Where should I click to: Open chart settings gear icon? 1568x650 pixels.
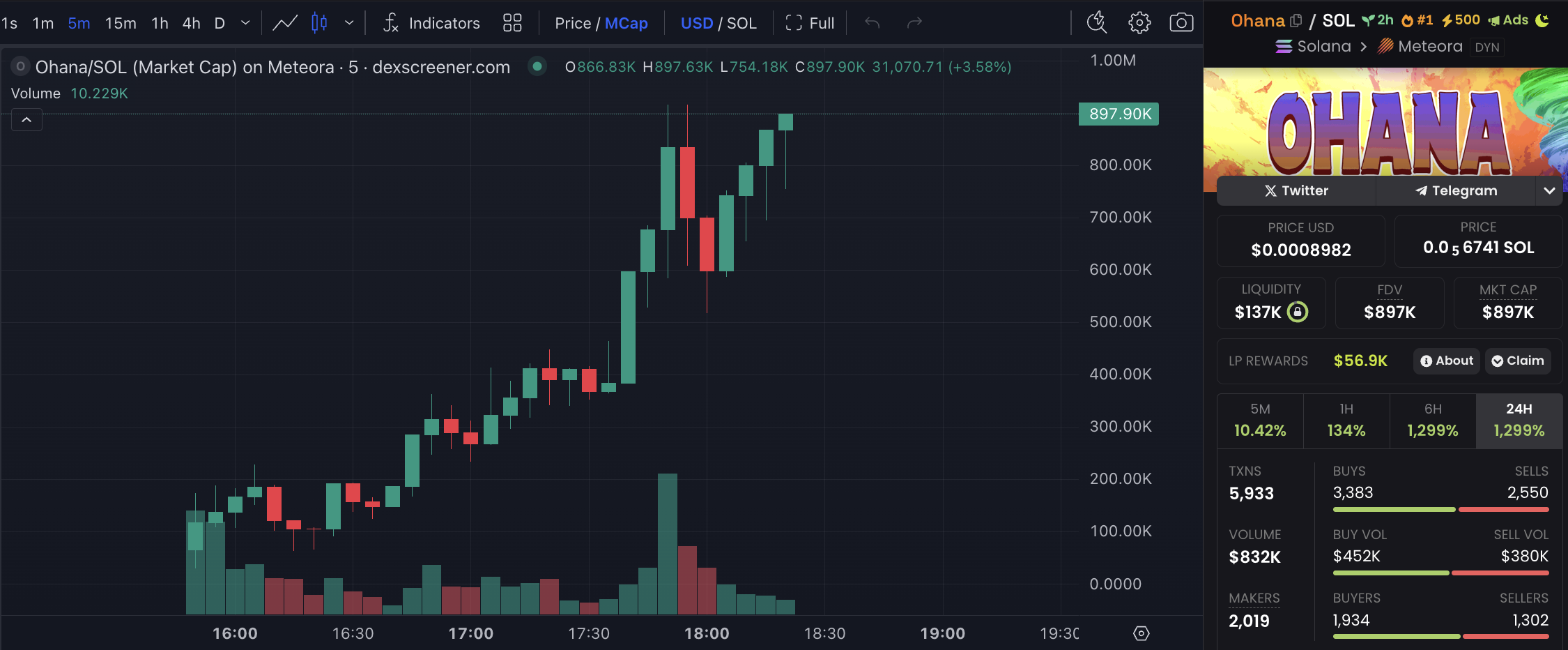pos(1139,23)
